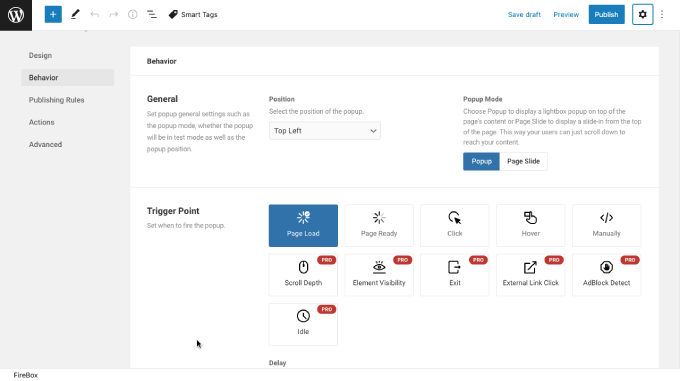
Task: Undo the last change
Action: click(95, 15)
